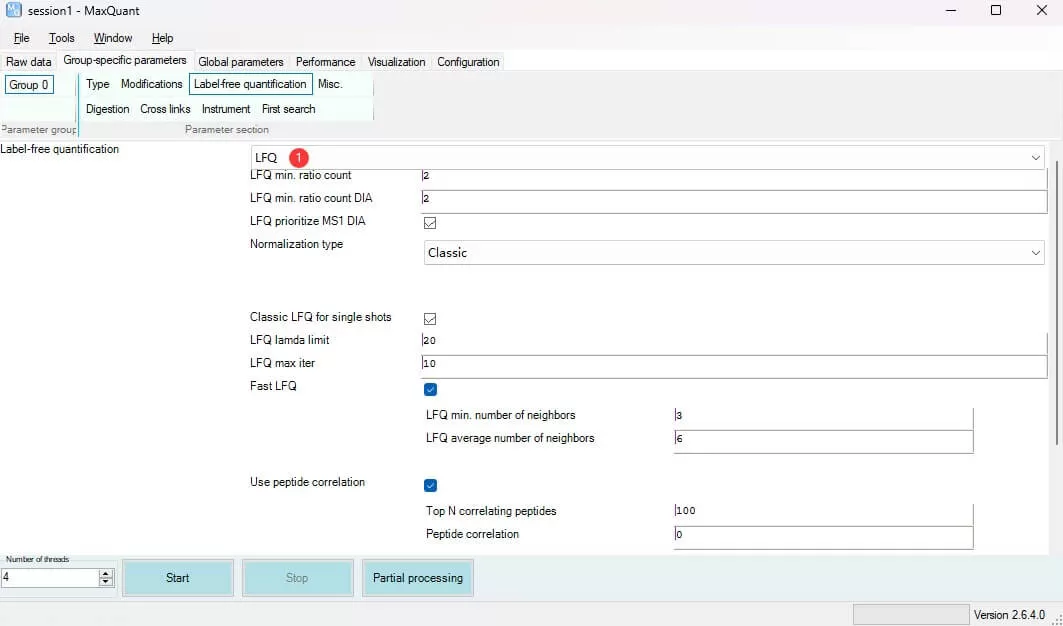Viewport: 1063px width, 626px height.
Task: Select the Digestion parameter section
Action: click(x=107, y=109)
